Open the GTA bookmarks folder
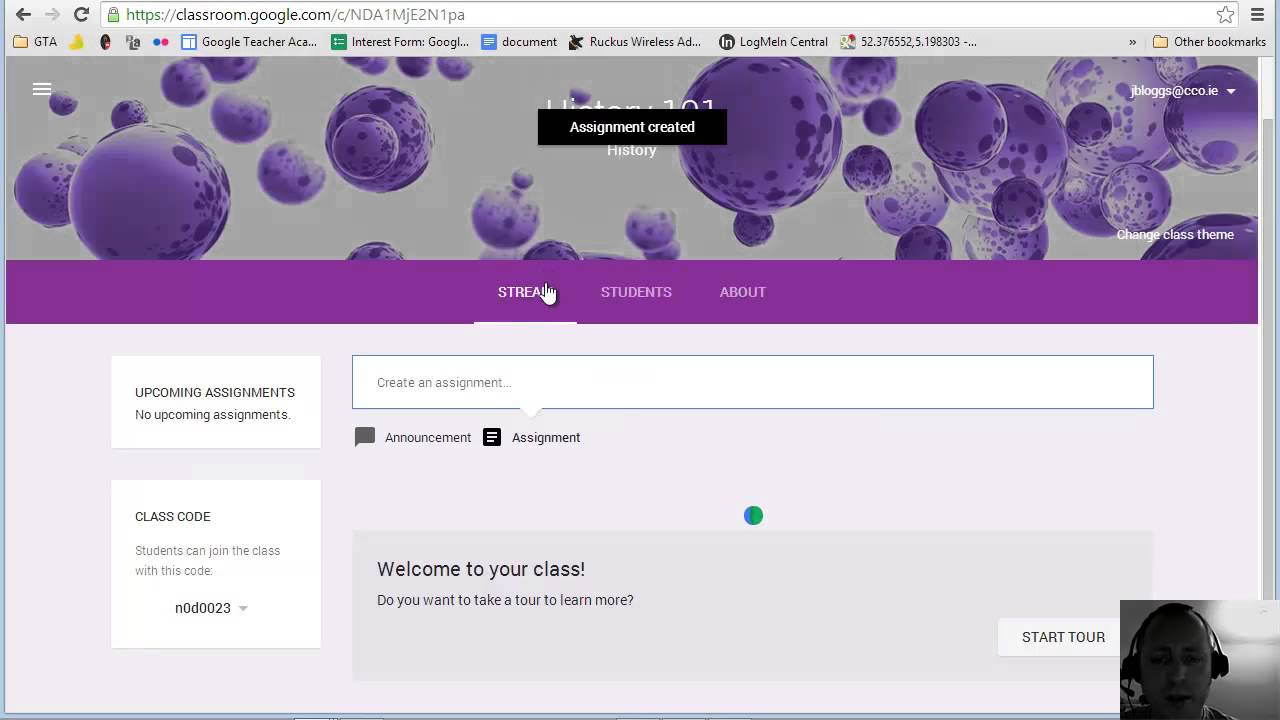 (35, 42)
